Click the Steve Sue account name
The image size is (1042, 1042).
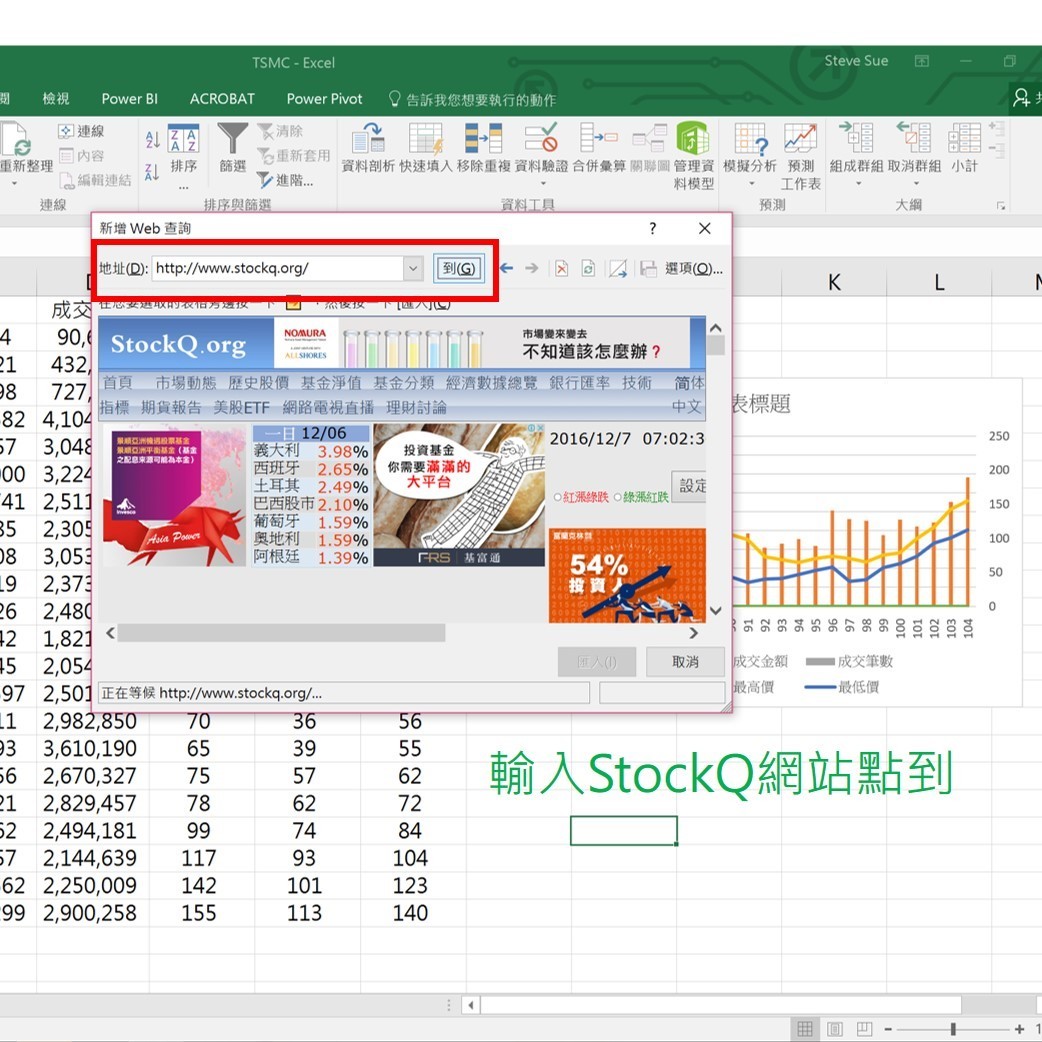(x=856, y=60)
